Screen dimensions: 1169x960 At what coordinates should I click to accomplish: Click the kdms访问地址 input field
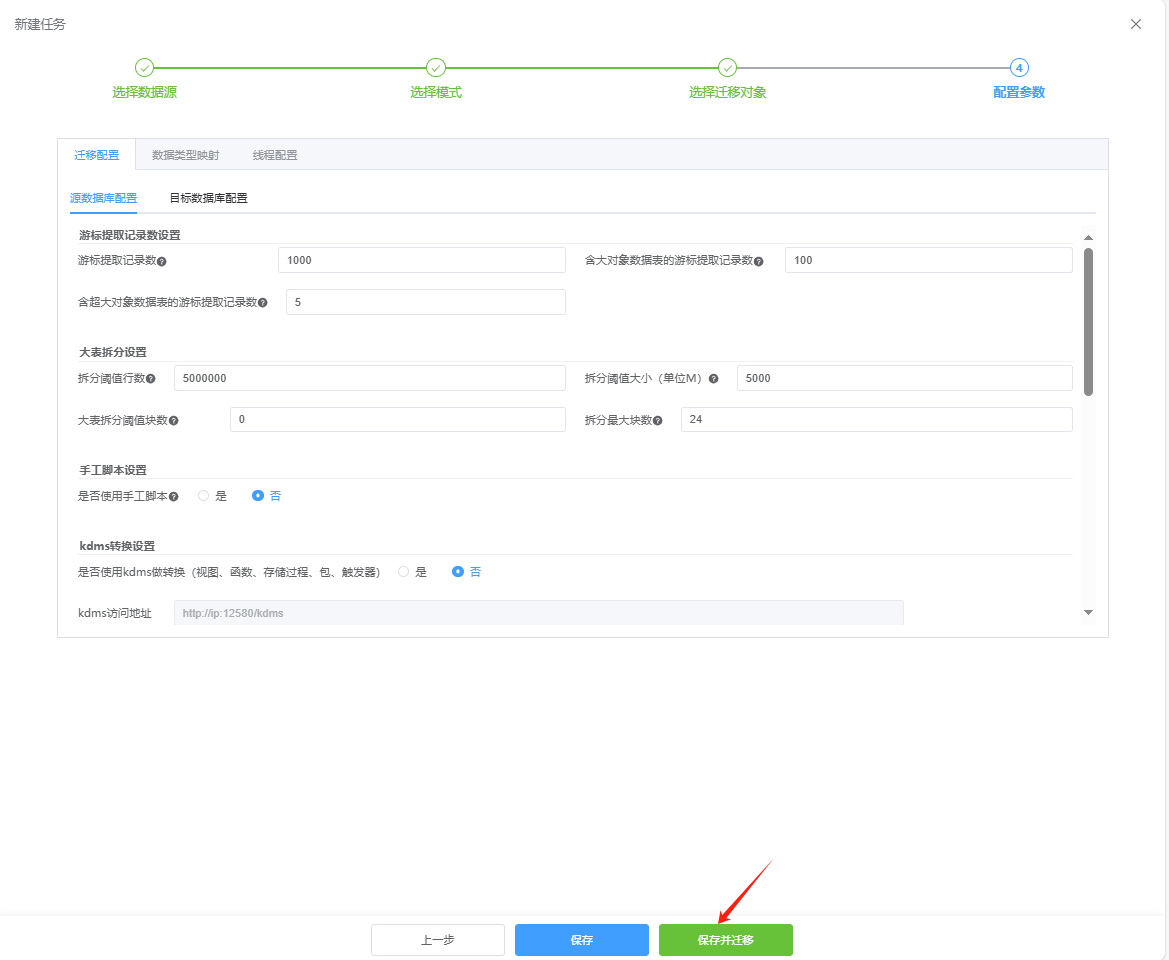pyautogui.click(x=539, y=613)
